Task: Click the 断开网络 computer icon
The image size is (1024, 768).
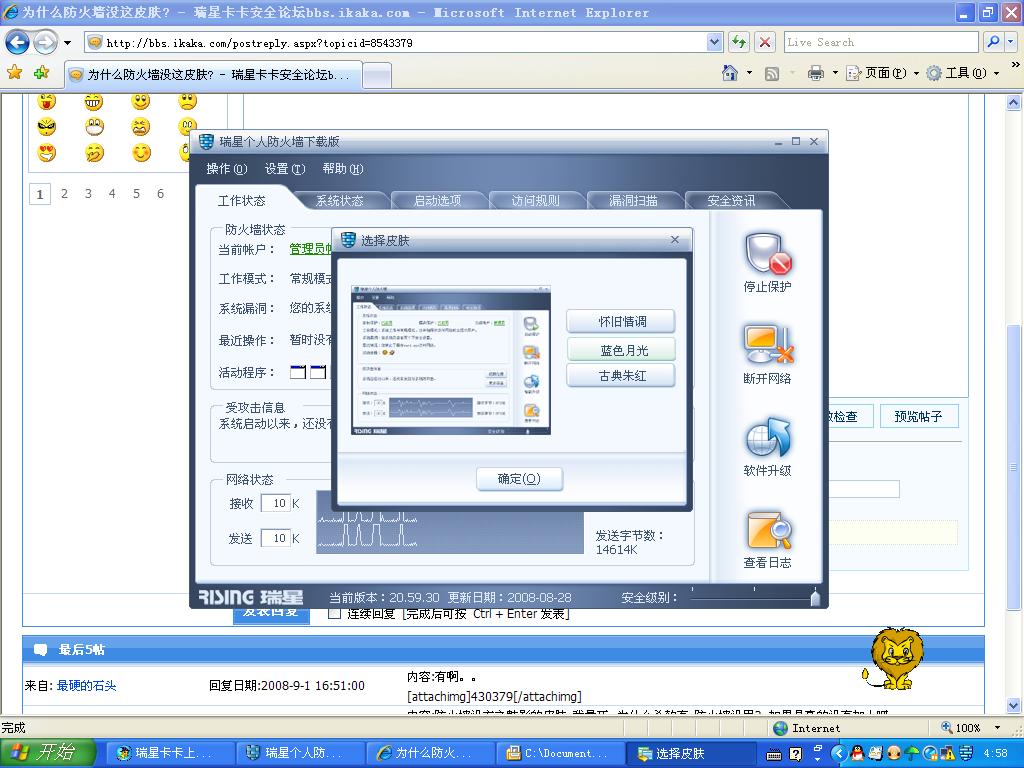Action: pyautogui.click(x=768, y=344)
